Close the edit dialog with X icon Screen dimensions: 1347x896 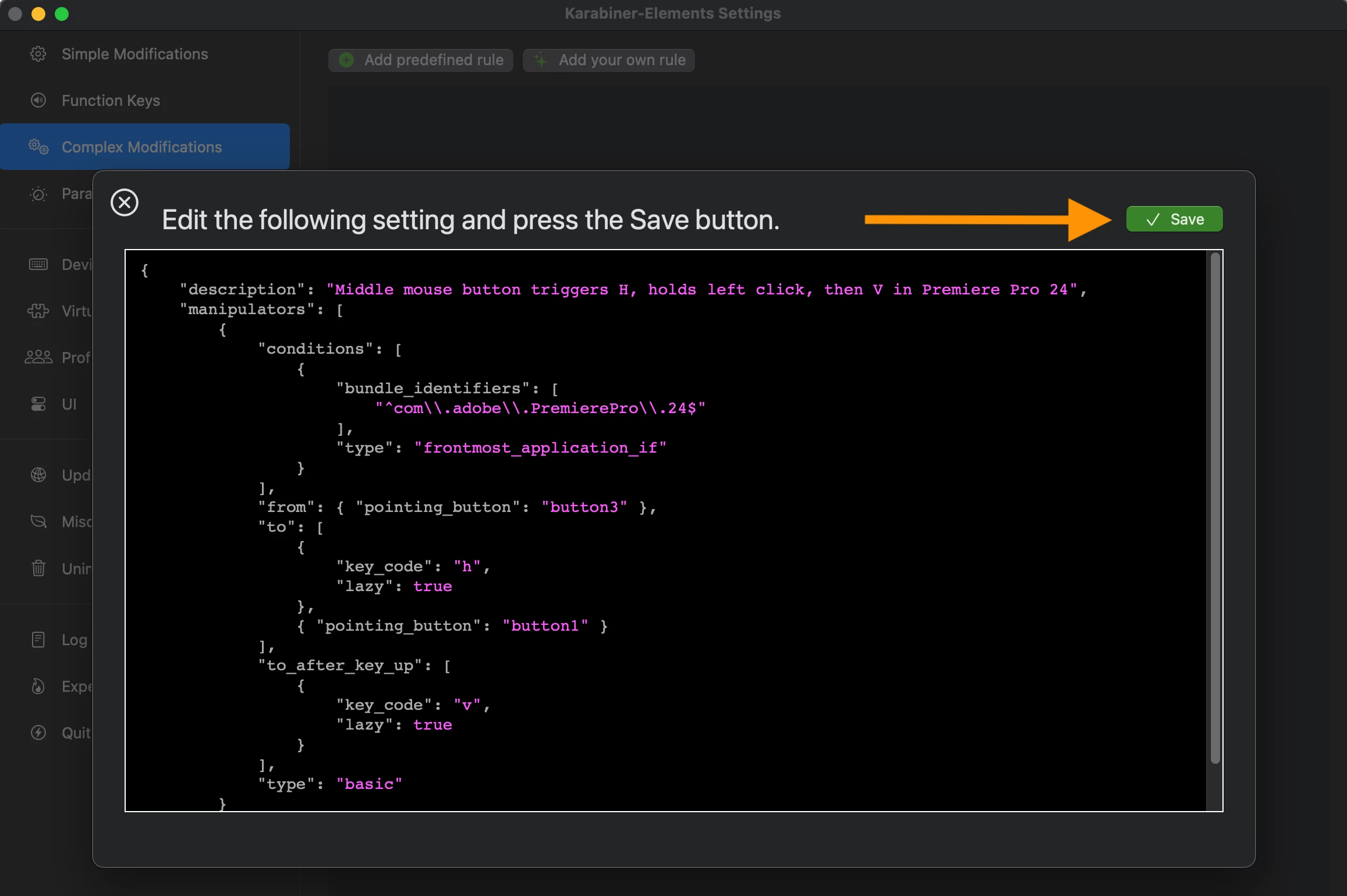click(124, 202)
